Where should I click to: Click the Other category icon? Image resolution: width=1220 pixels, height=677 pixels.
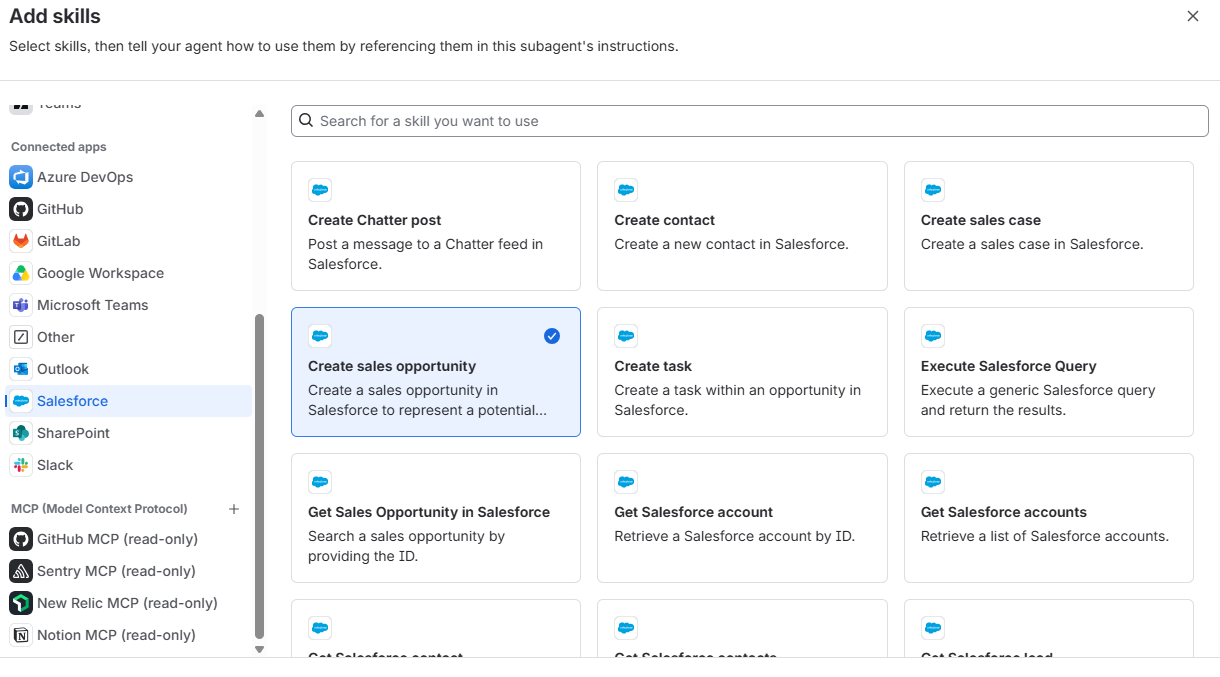pyautogui.click(x=21, y=337)
